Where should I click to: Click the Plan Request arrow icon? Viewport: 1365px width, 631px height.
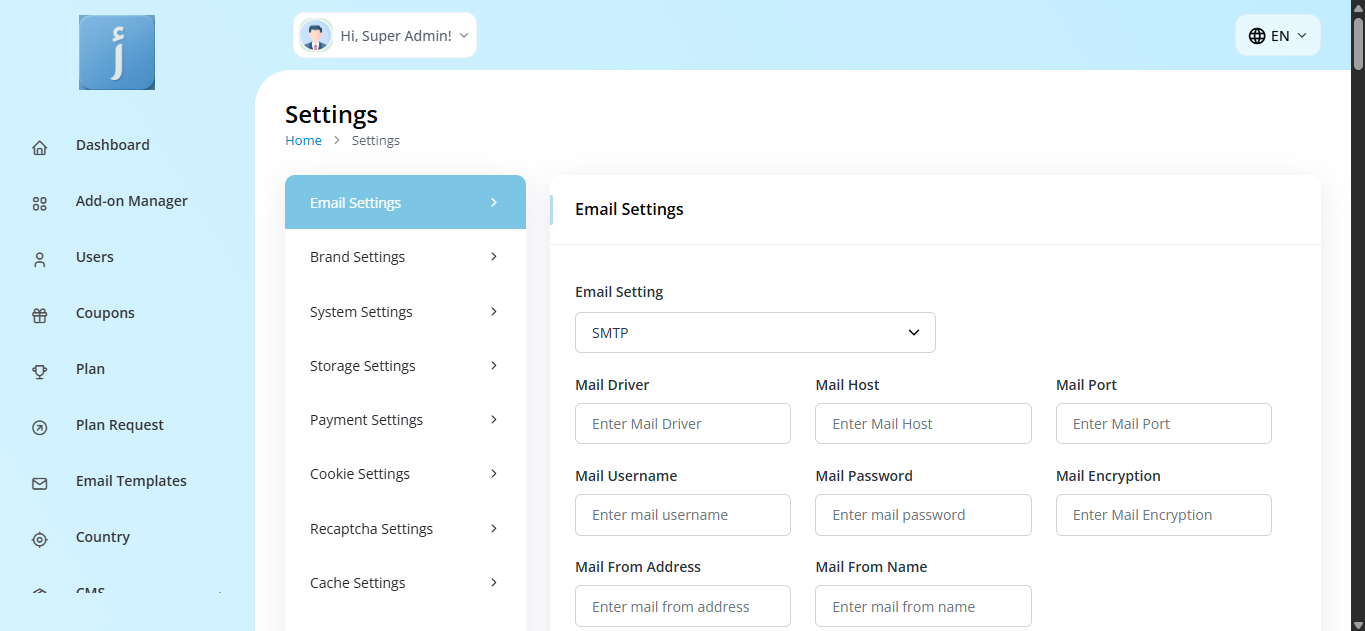click(40, 428)
